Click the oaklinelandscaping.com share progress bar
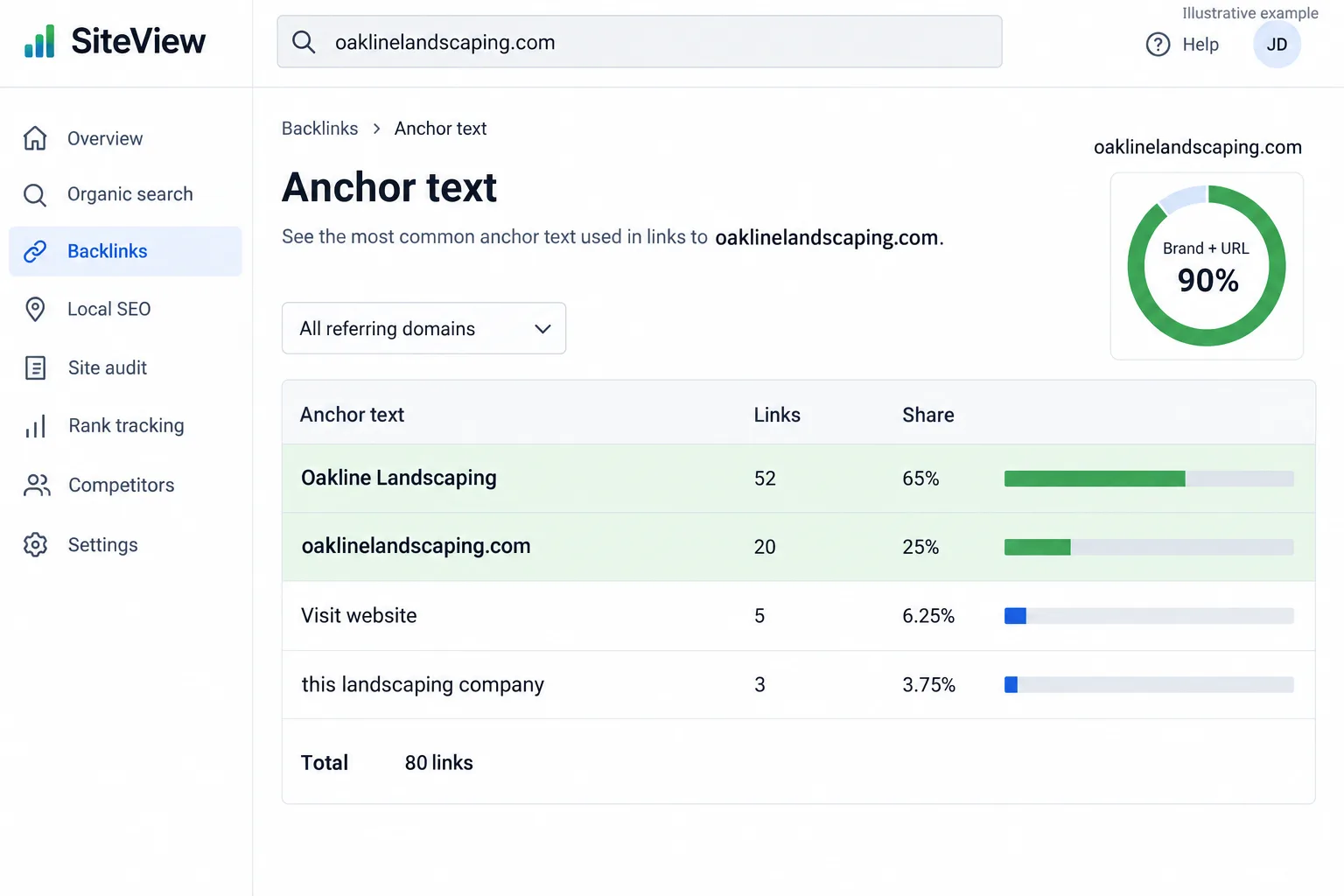The height and width of the screenshot is (896, 1344). coord(1149,547)
